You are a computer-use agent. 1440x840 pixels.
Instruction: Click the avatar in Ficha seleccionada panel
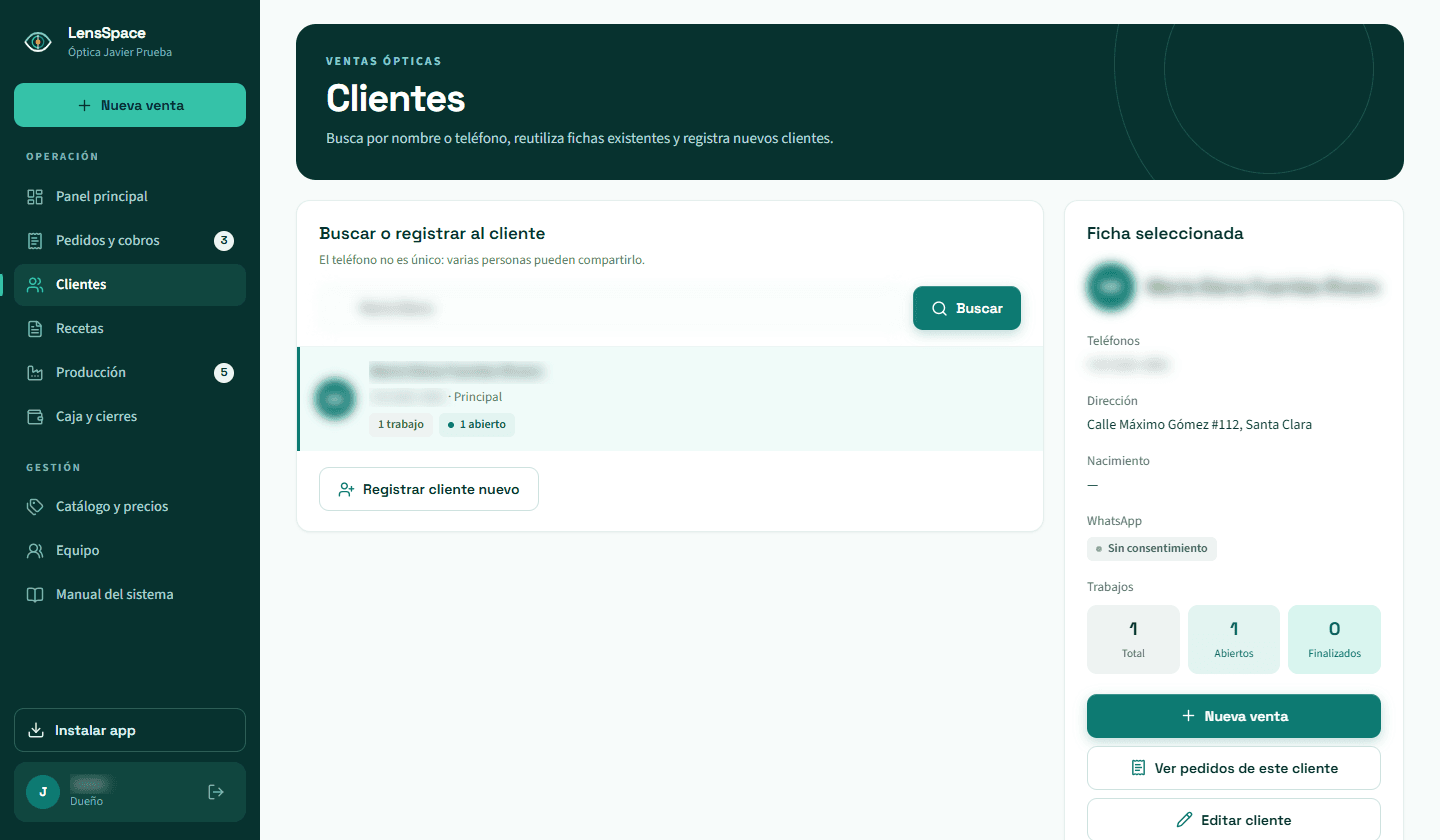[x=1110, y=287]
